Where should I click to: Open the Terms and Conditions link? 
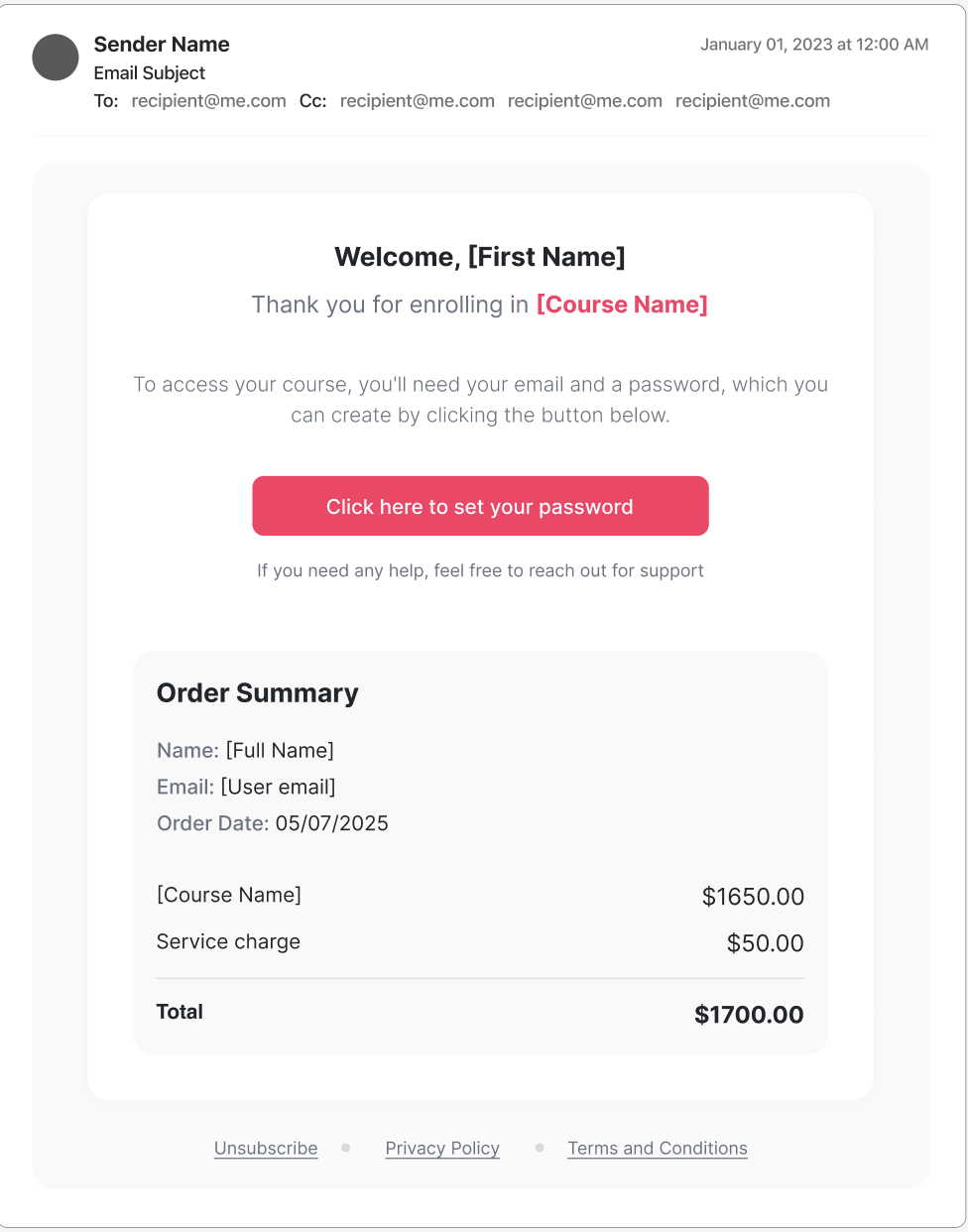click(x=658, y=1149)
